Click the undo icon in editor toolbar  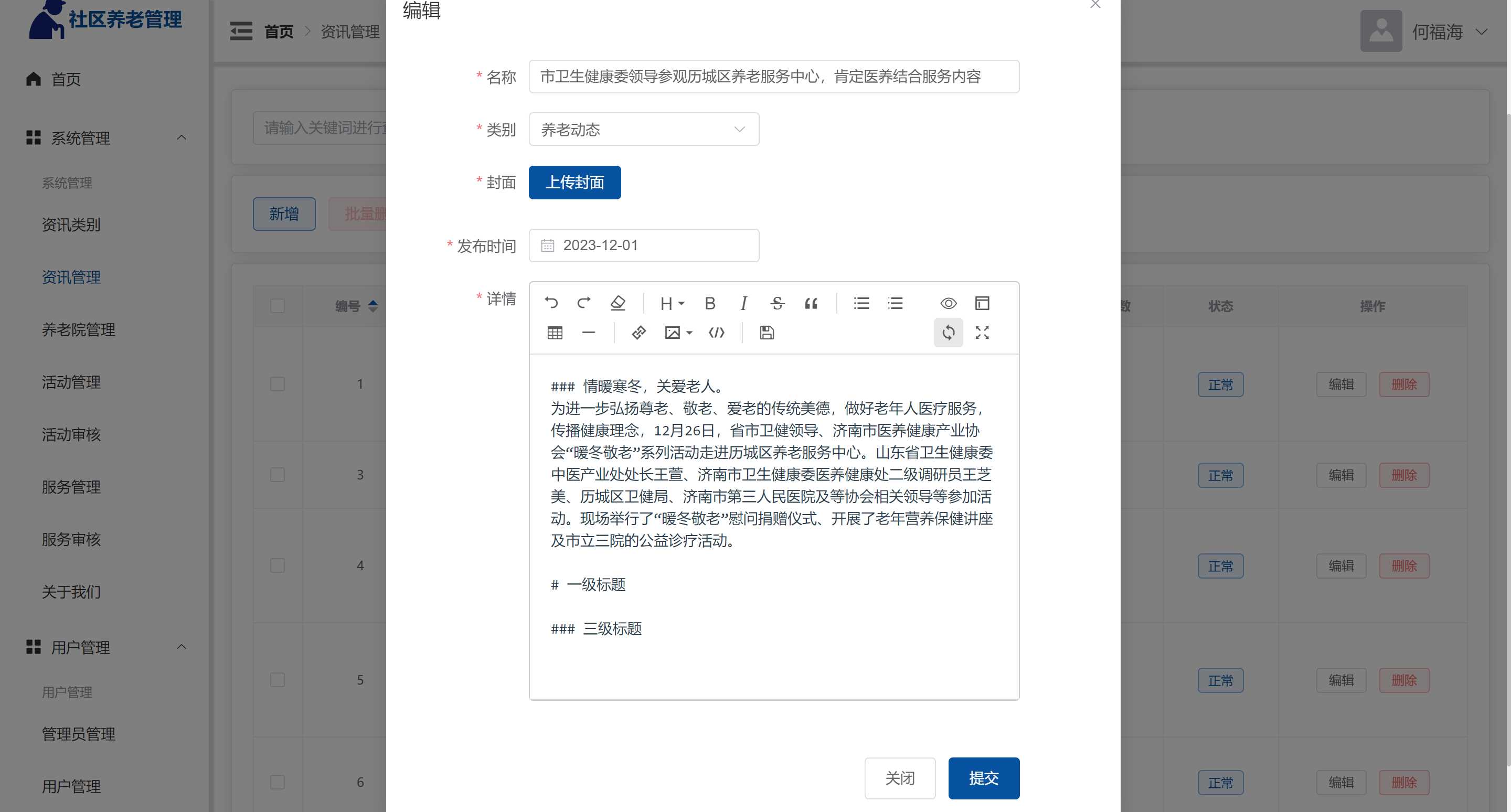(551, 303)
